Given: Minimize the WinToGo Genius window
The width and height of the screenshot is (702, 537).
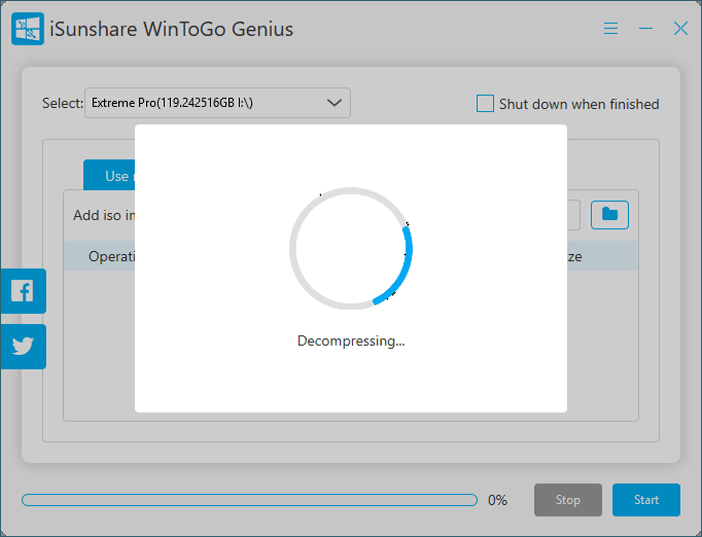Looking at the screenshot, I should pyautogui.click(x=646, y=29).
